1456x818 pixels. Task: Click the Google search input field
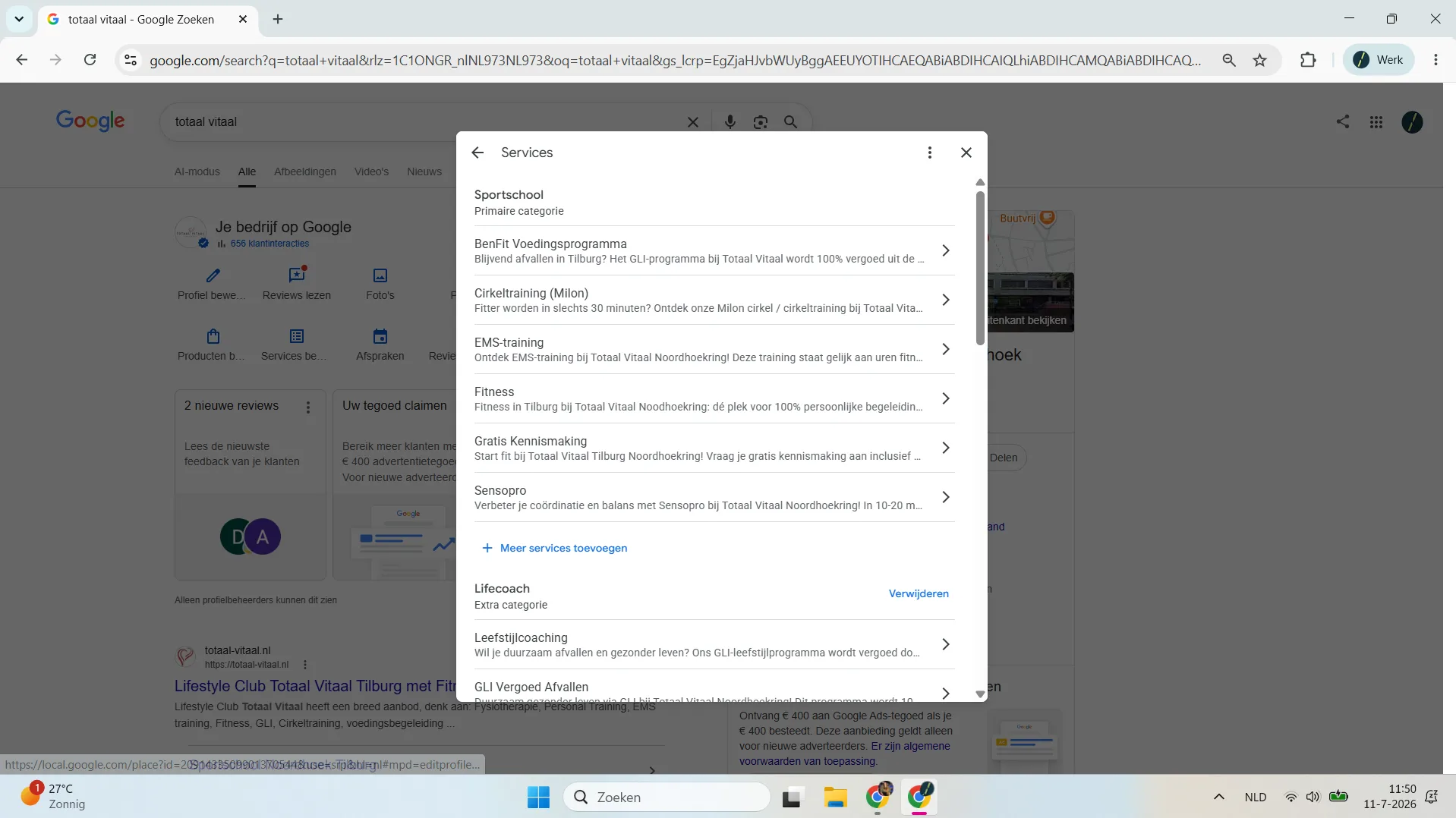425,122
